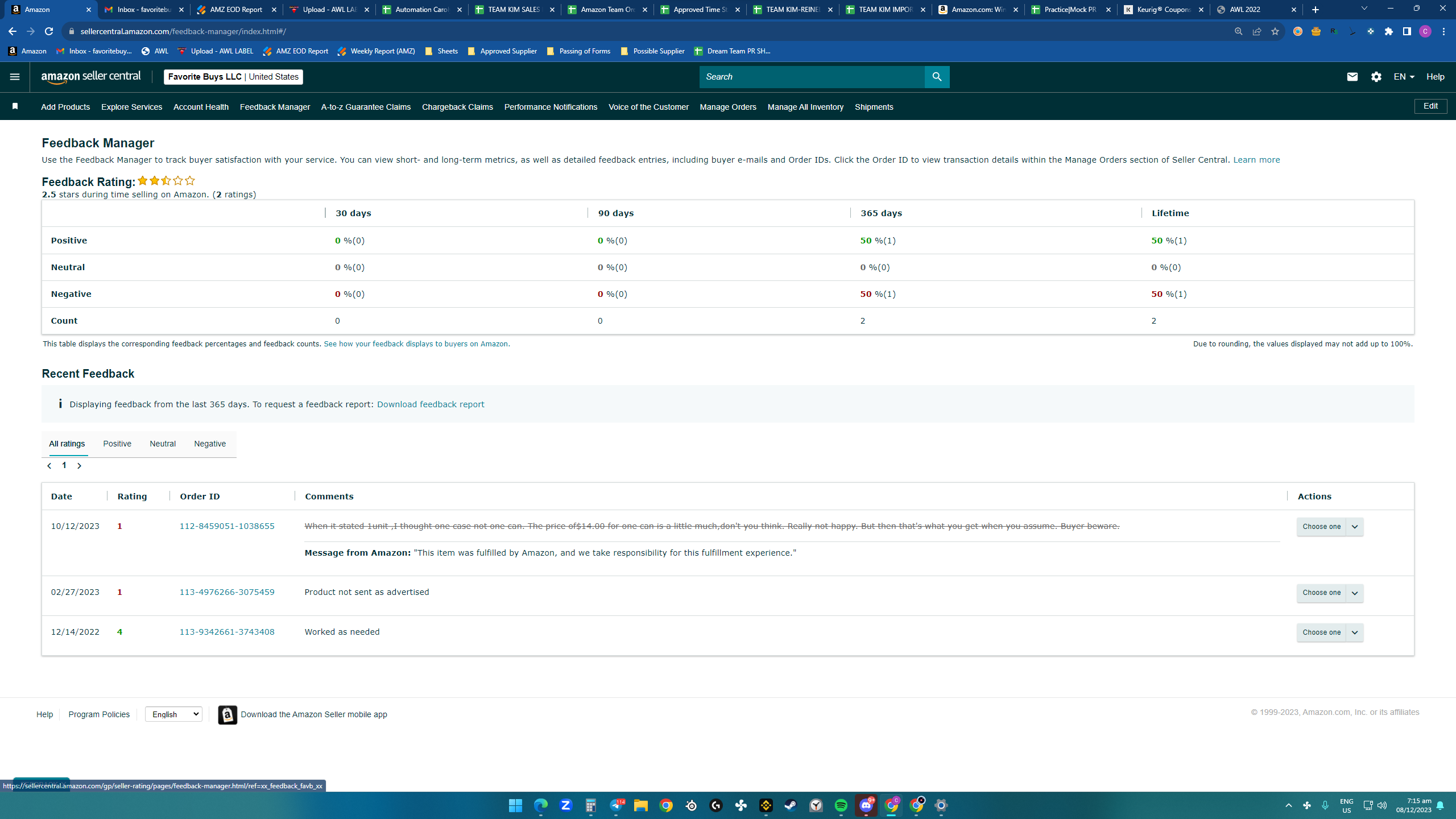The image size is (1456, 819).
Task: Open order ID 112-8459051-1038655
Action: point(227,526)
